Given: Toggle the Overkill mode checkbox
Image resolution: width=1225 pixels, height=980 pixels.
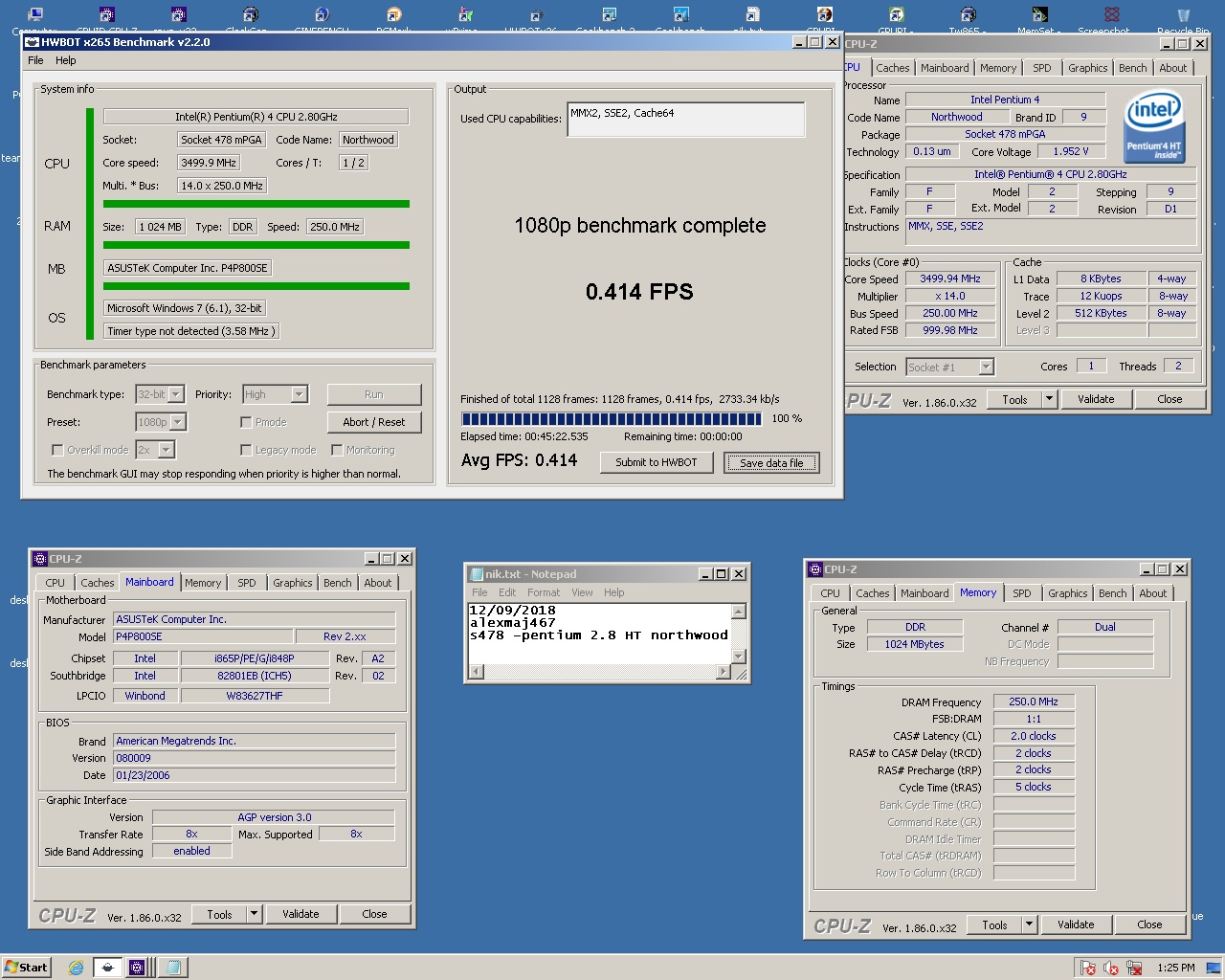Looking at the screenshot, I should pos(57,450).
